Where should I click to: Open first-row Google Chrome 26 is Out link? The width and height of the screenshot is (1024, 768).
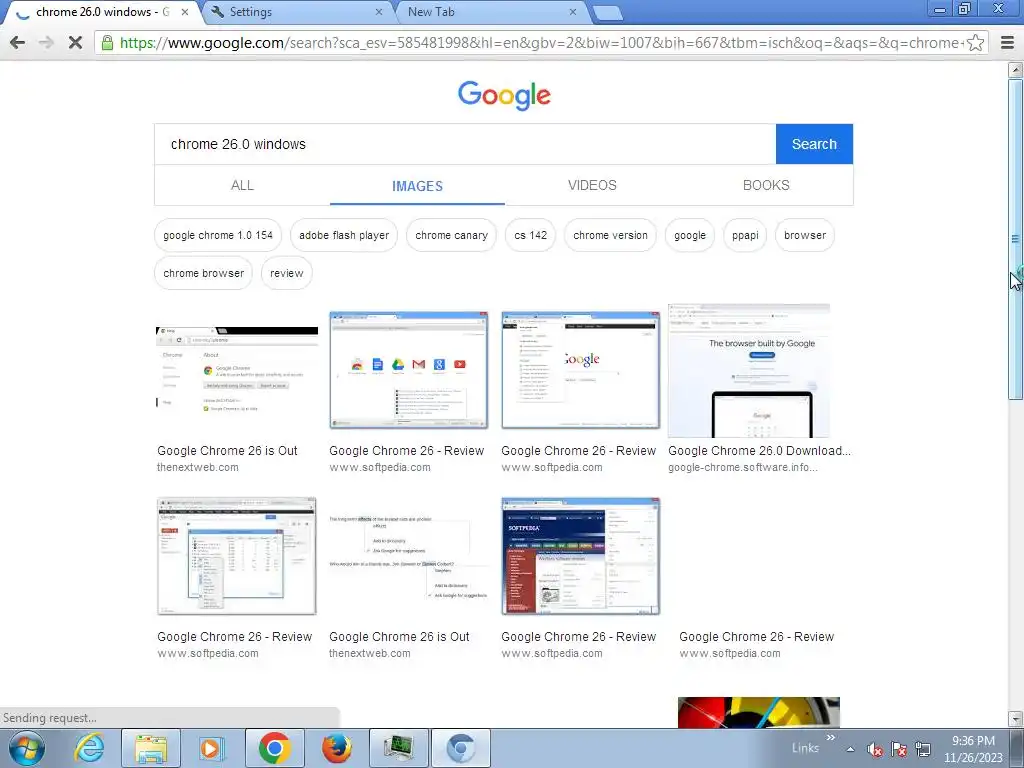[x=227, y=451]
